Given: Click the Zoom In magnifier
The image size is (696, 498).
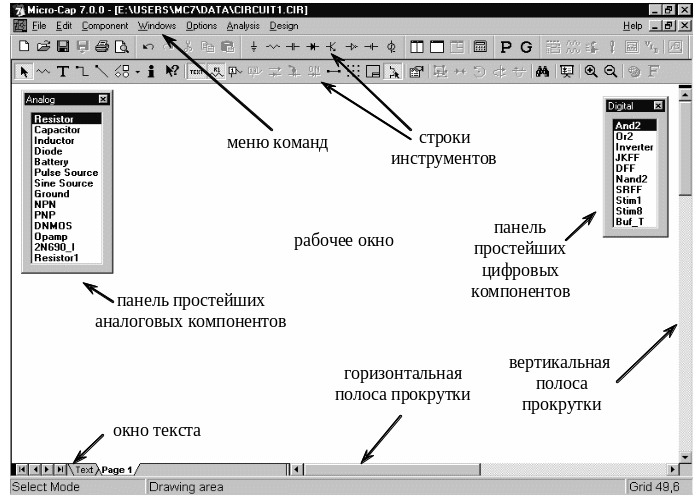Looking at the screenshot, I should [591, 71].
